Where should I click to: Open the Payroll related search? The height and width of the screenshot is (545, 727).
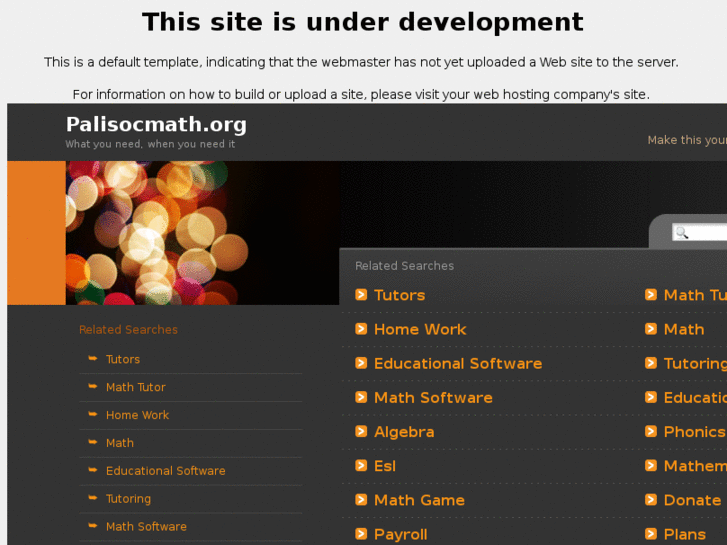401,534
